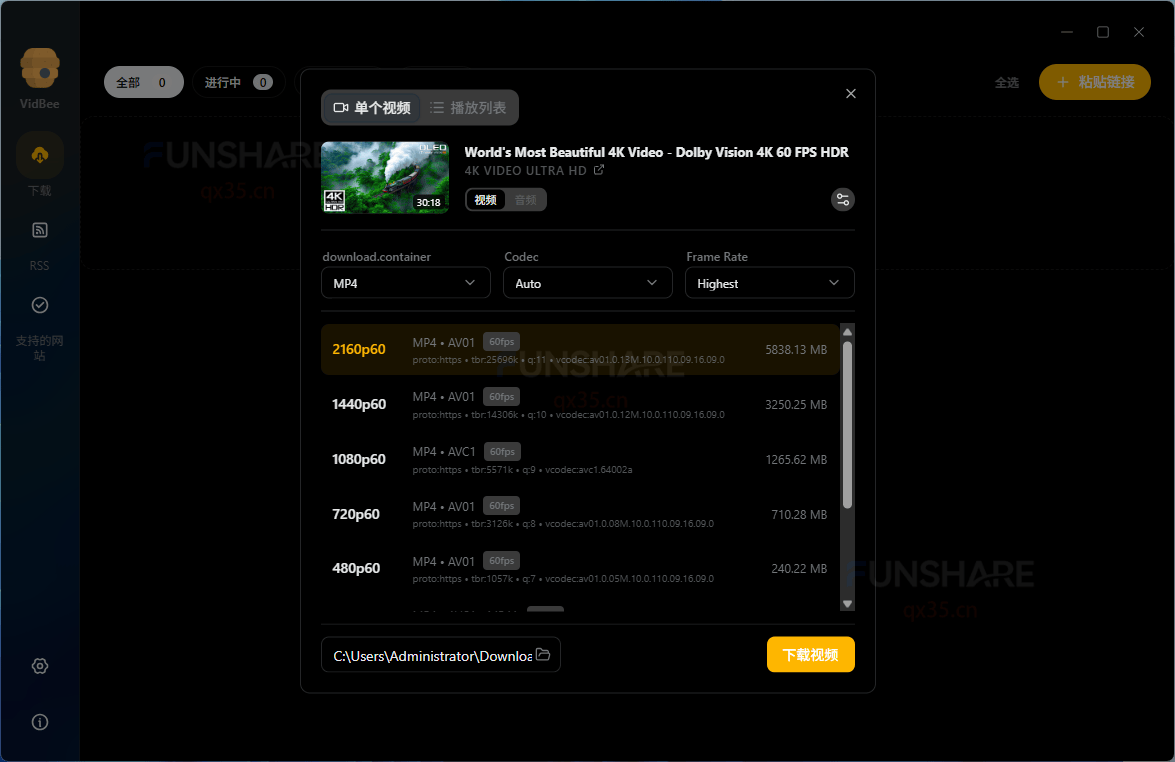
Task: Select the 1080p60 AVC1 format
Action: tap(580, 459)
